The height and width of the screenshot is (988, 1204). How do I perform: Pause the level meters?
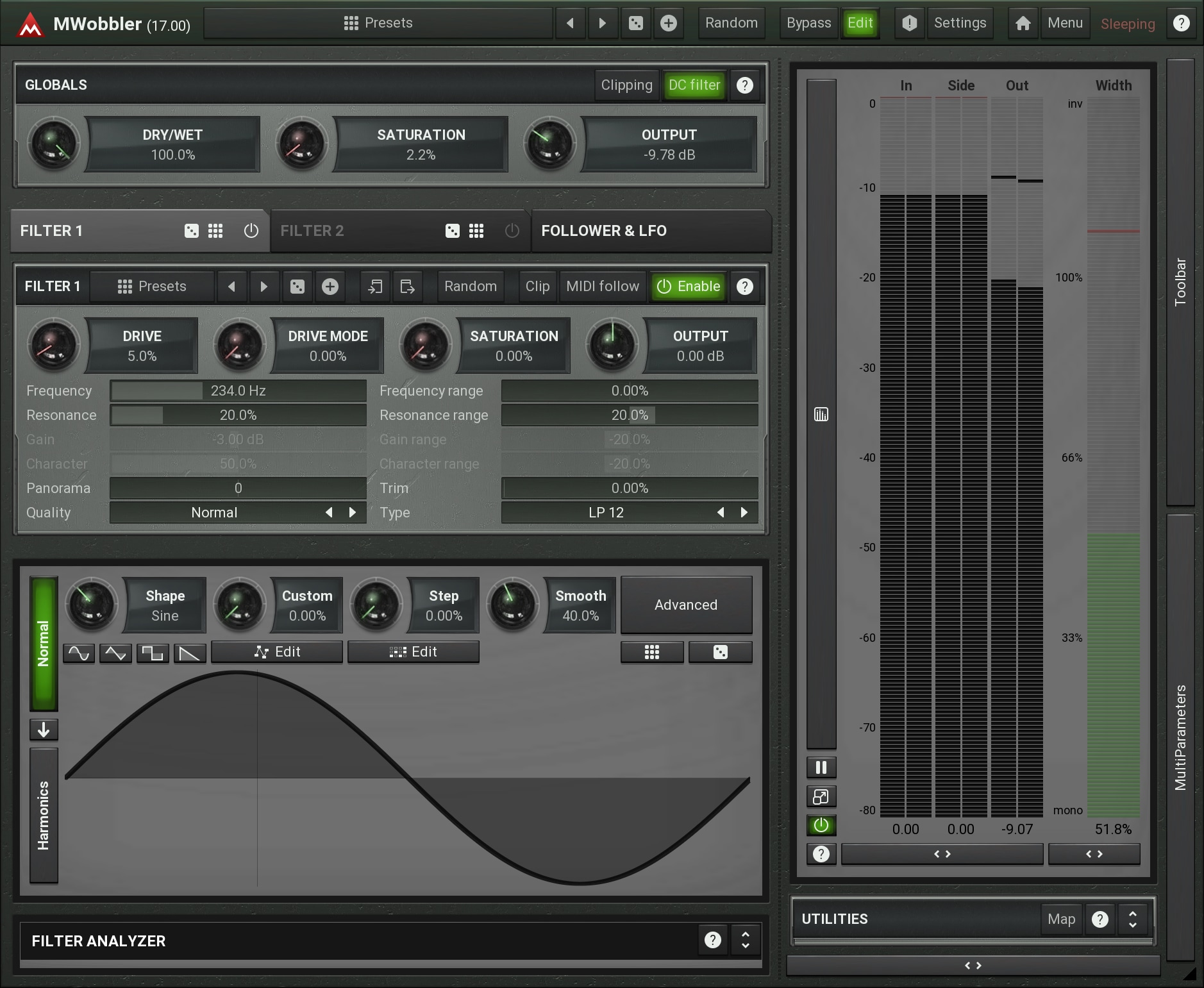[821, 767]
